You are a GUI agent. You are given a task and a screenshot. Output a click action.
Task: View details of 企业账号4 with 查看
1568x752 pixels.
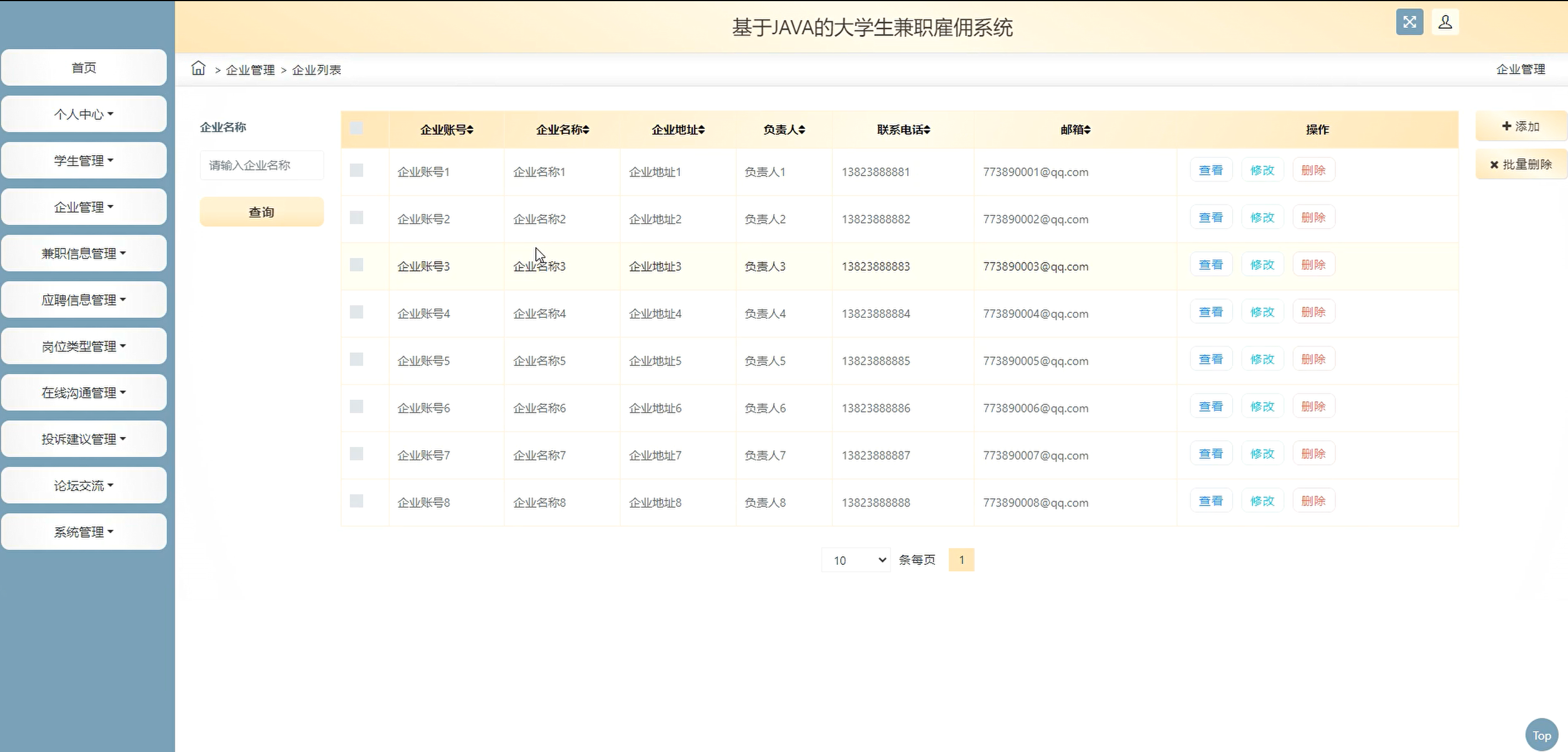tap(1210, 312)
